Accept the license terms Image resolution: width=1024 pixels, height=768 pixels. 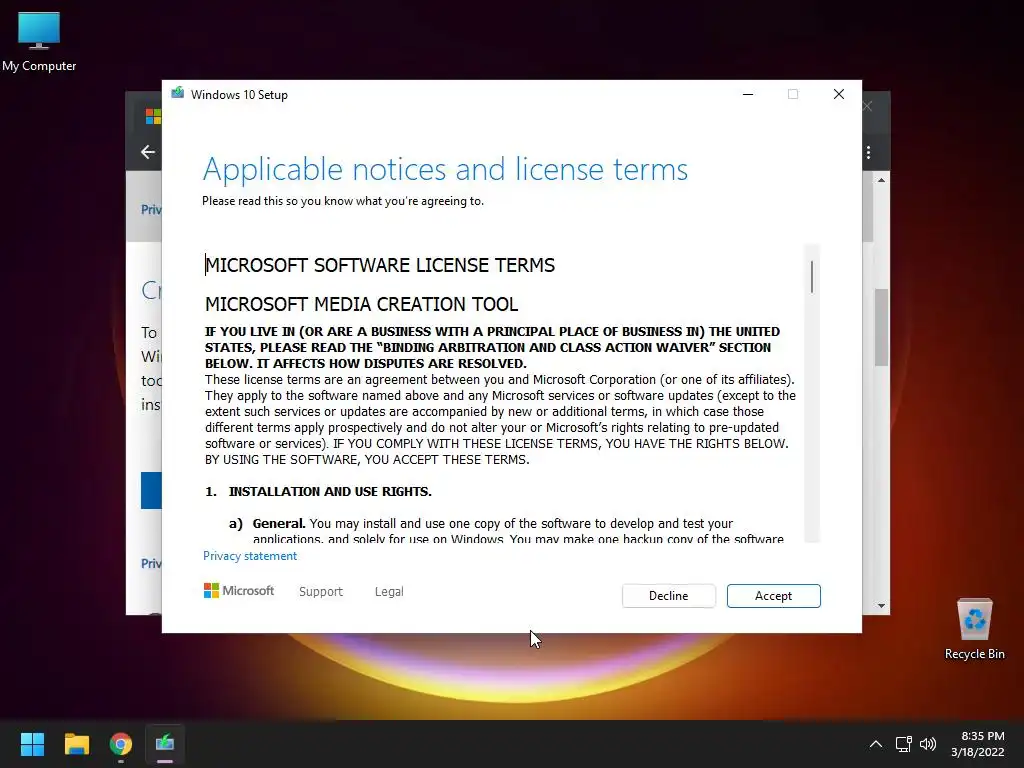(x=773, y=596)
